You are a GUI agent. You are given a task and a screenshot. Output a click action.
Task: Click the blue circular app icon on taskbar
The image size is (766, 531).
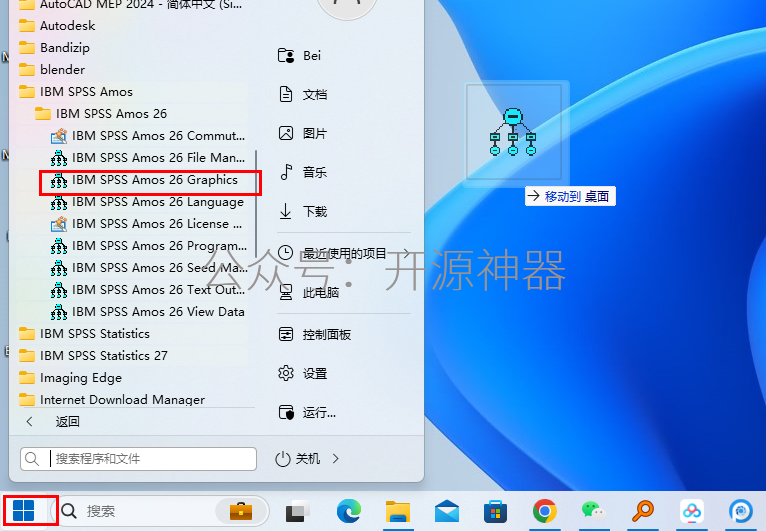click(x=741, y=511)
